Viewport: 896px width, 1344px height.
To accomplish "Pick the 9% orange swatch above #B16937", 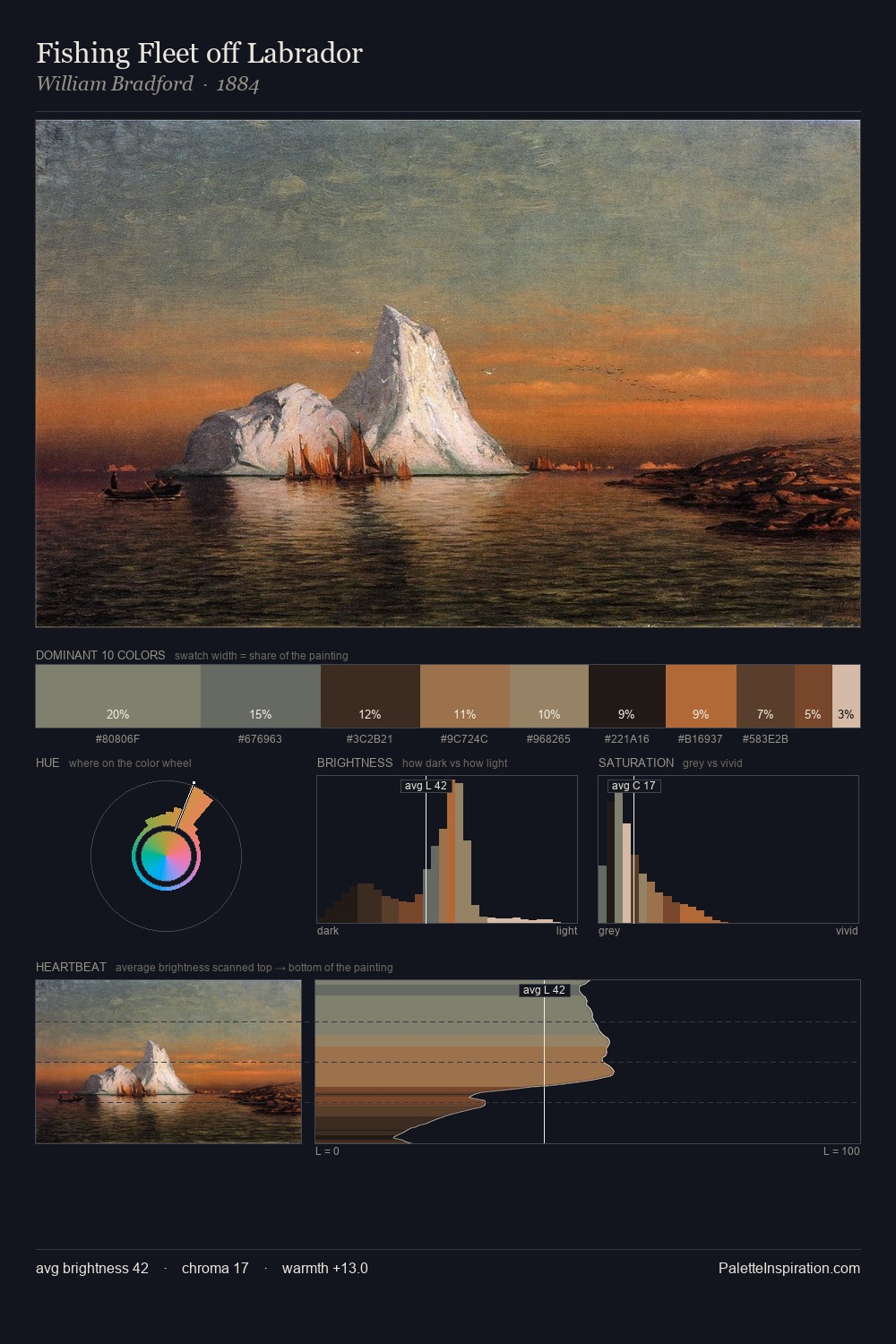I will (701, 696).
